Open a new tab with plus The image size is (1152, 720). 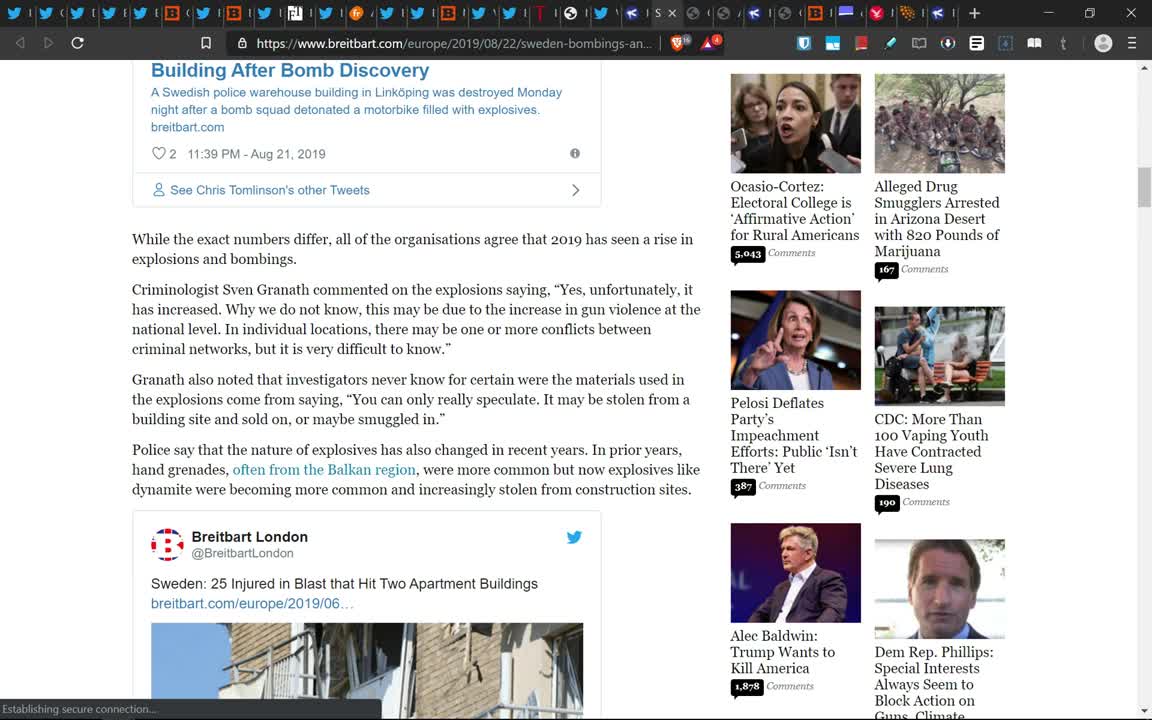pyautogui.click(x=974, y=13)
